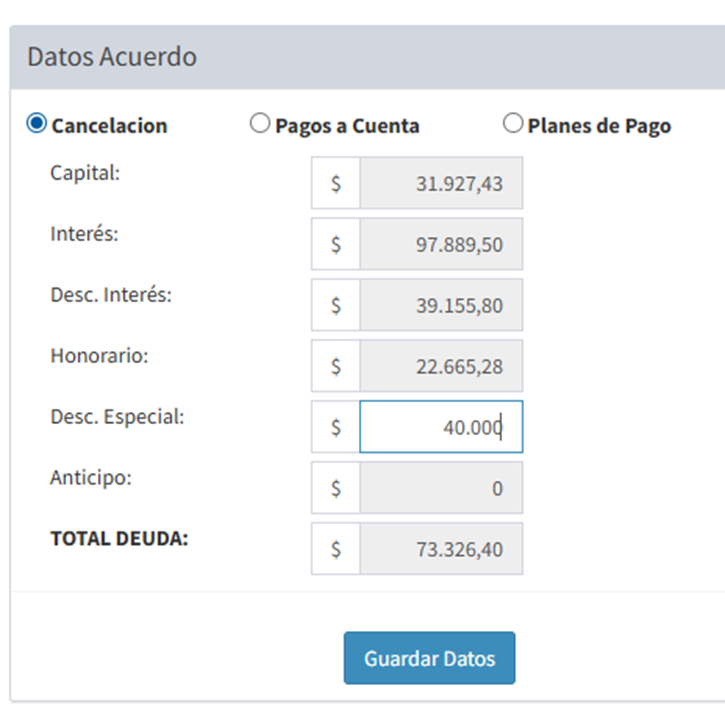Click the dollar icon next to Interés
725x708 pixels.
(336, 244)
